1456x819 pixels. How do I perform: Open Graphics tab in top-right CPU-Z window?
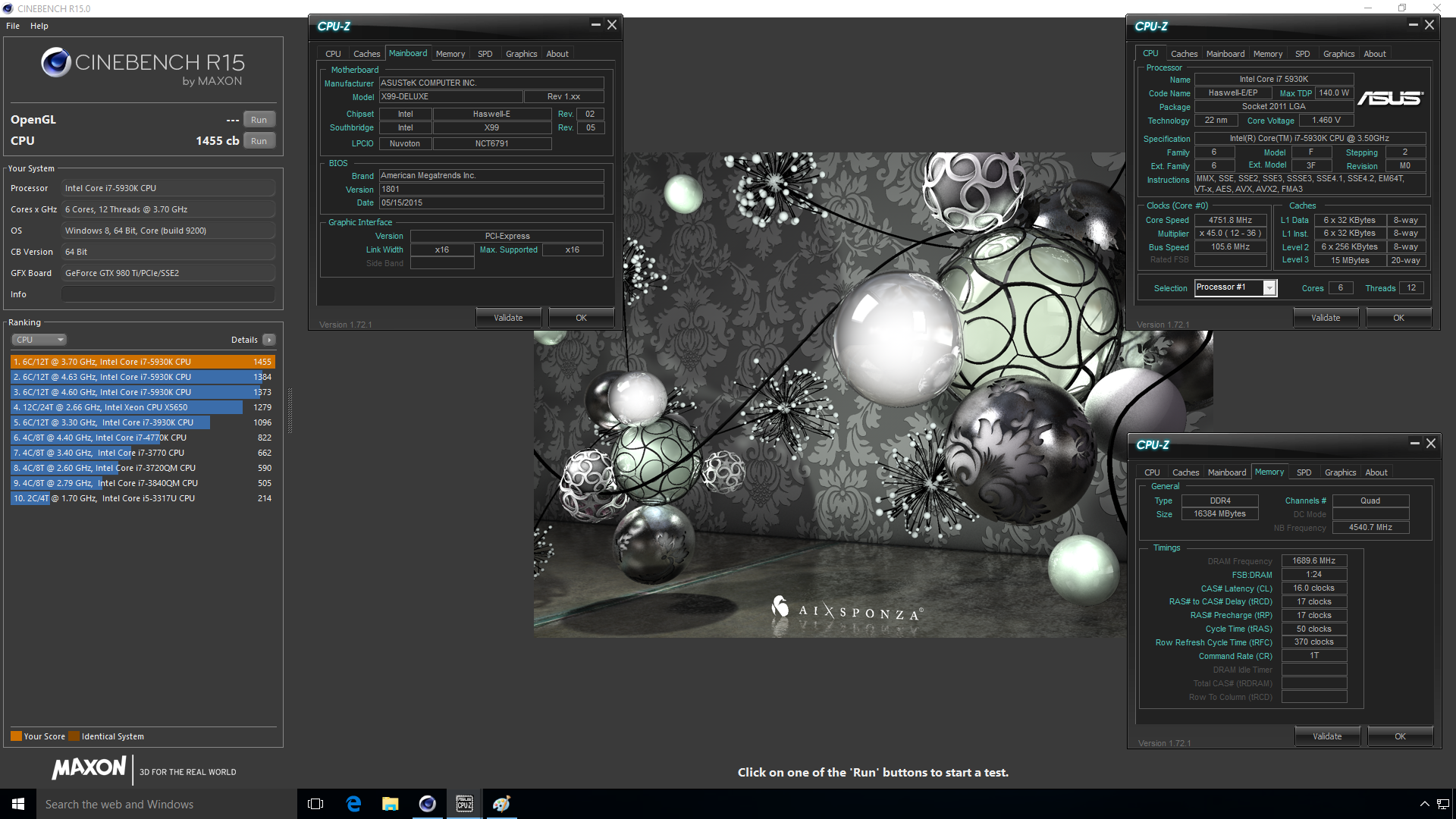tap(1338, 54)
